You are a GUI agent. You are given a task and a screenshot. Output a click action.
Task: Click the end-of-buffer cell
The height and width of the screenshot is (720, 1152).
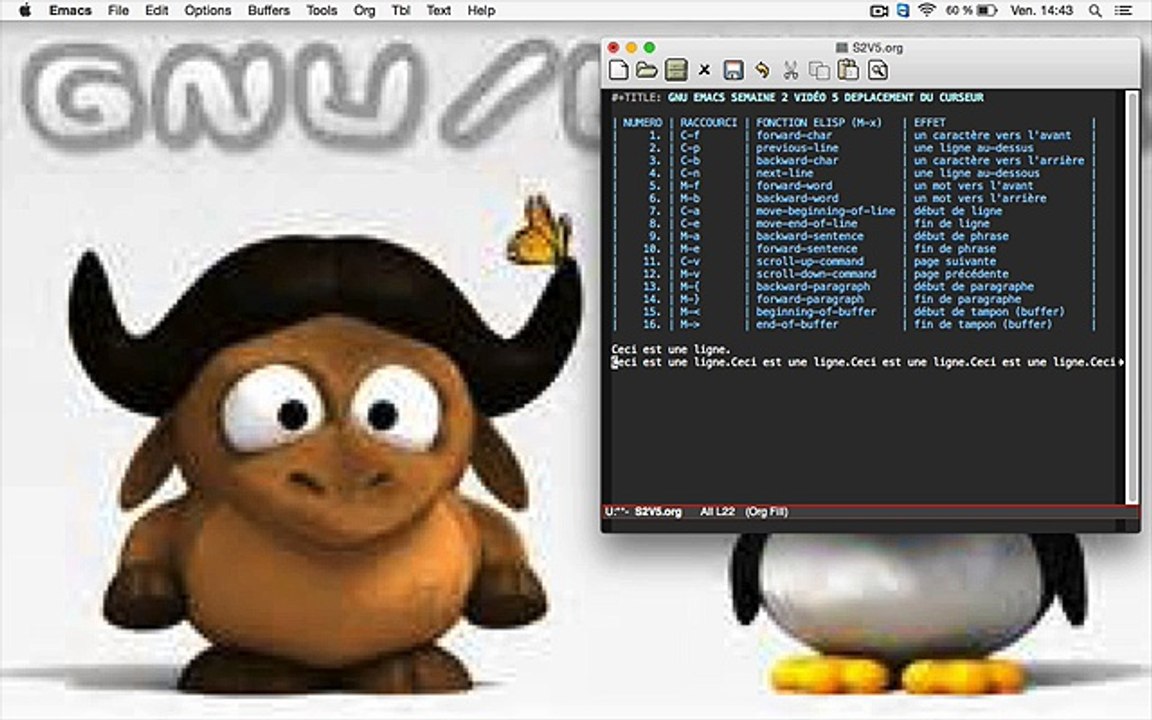[x=797, y=324]
